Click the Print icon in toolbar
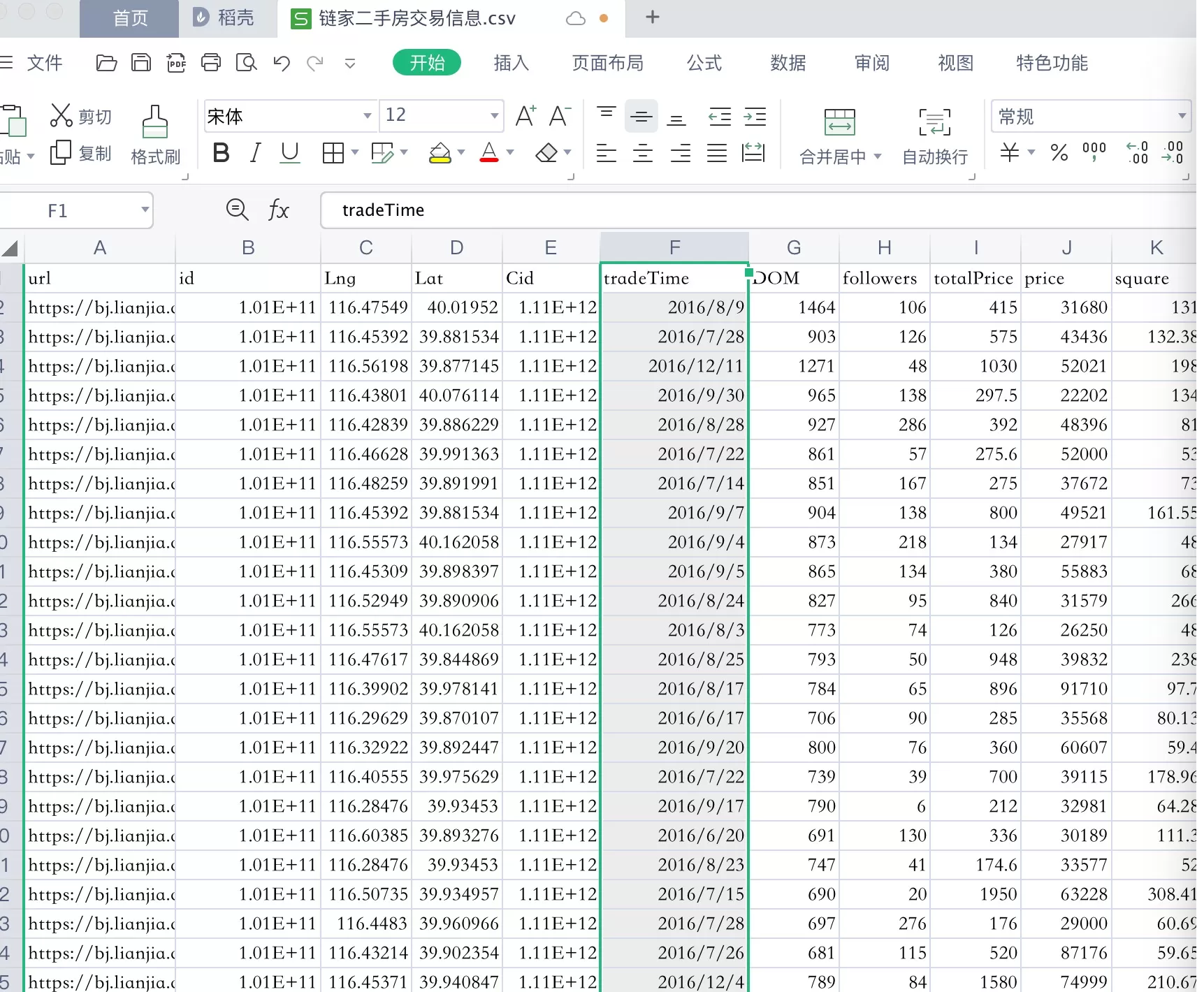The image size is (1204, 992). [210, 63]
